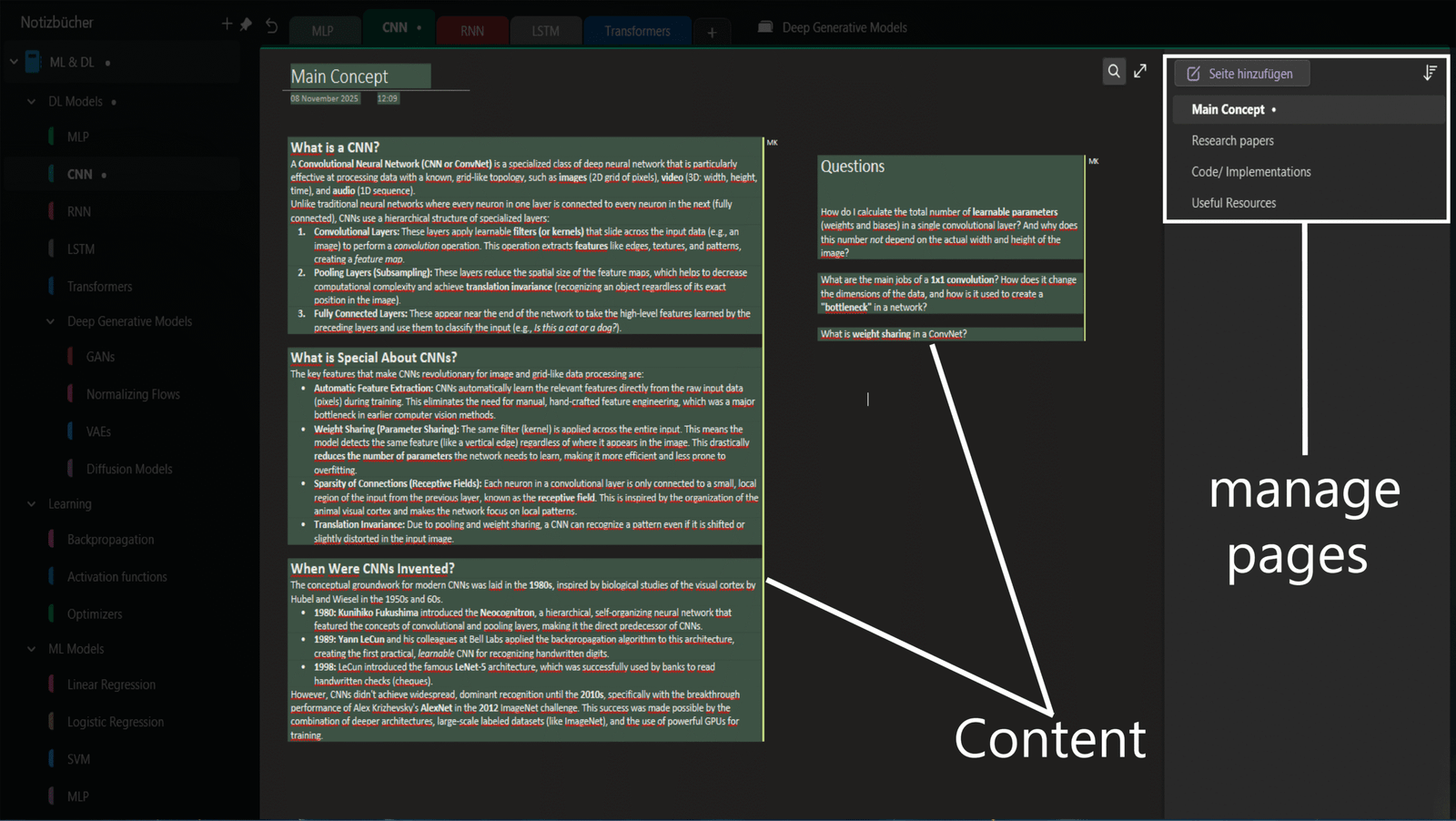Select the Code/ Implementations page
The width and height of the screenshot is (1456, 821).
point(1250,172)
